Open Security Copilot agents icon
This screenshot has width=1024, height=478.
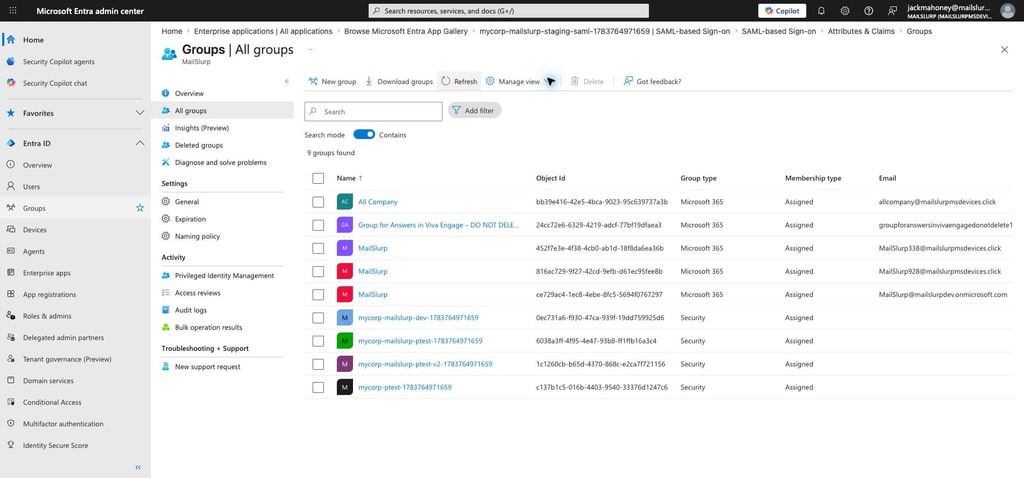point(10,61)
